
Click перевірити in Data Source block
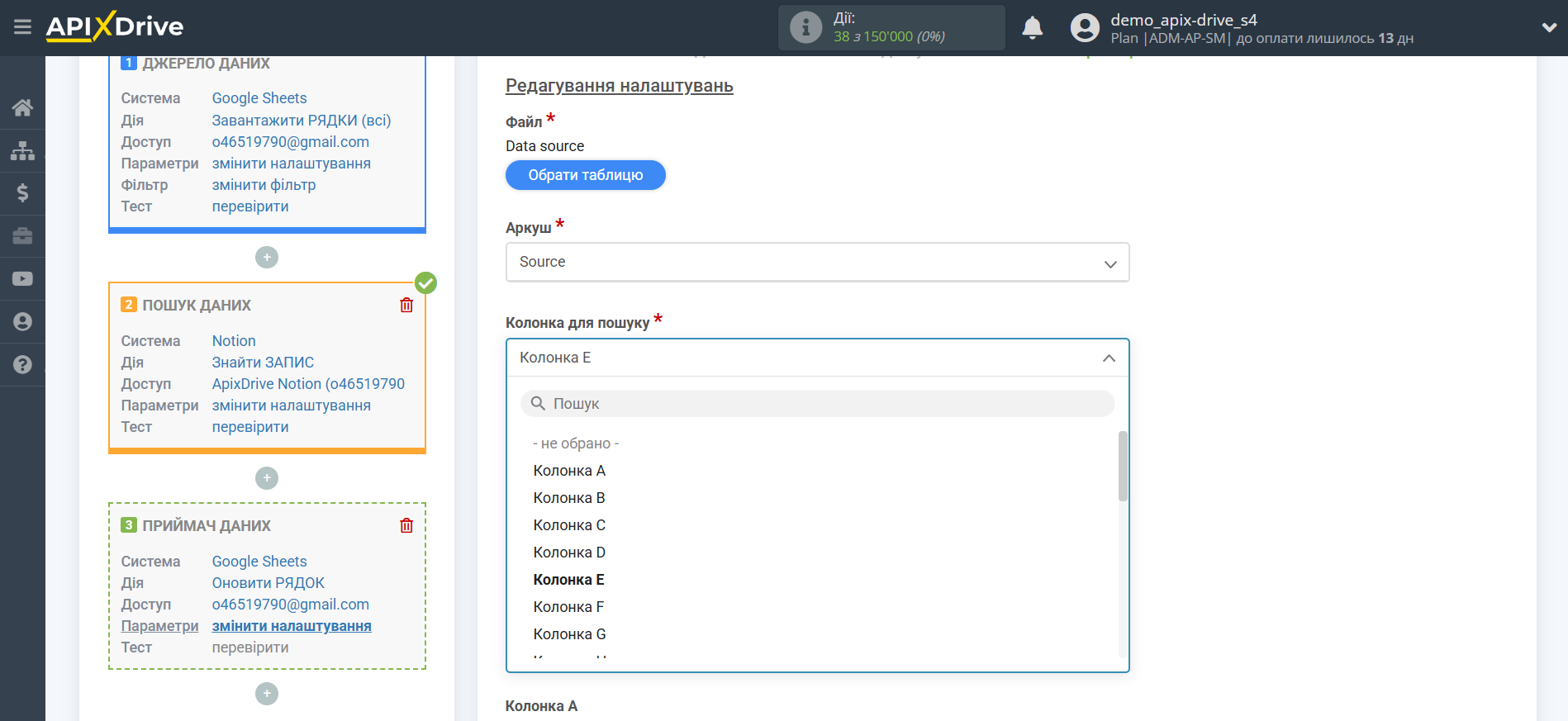(x=250, y=206)
